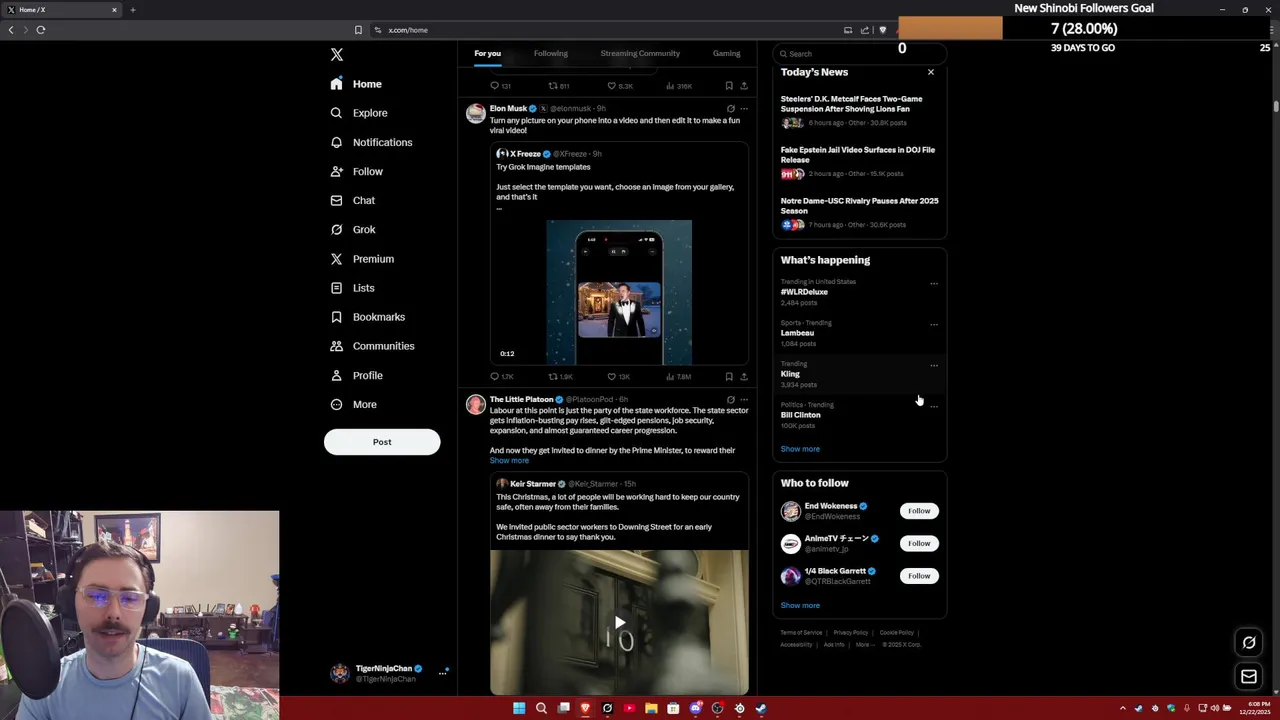Open Grok in the sidebar
The image size is (1280, 720).
pyautogui.click(x=353, y=229)
